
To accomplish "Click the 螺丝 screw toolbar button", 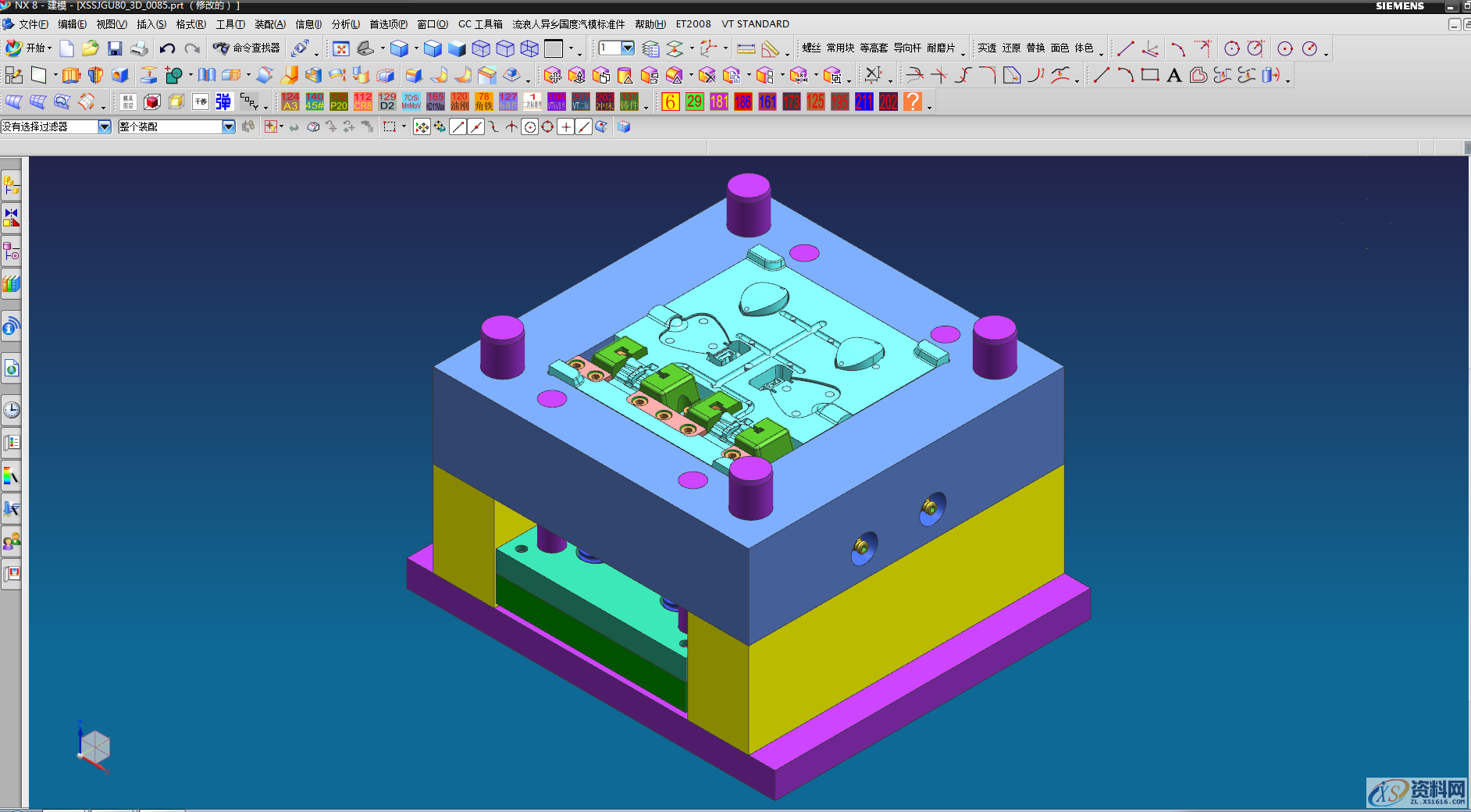I will pyautogui.click(x=811, y=48).
